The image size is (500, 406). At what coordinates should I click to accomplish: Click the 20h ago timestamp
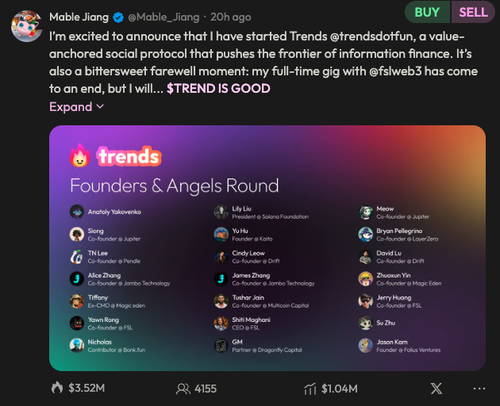tap(231, 17)
